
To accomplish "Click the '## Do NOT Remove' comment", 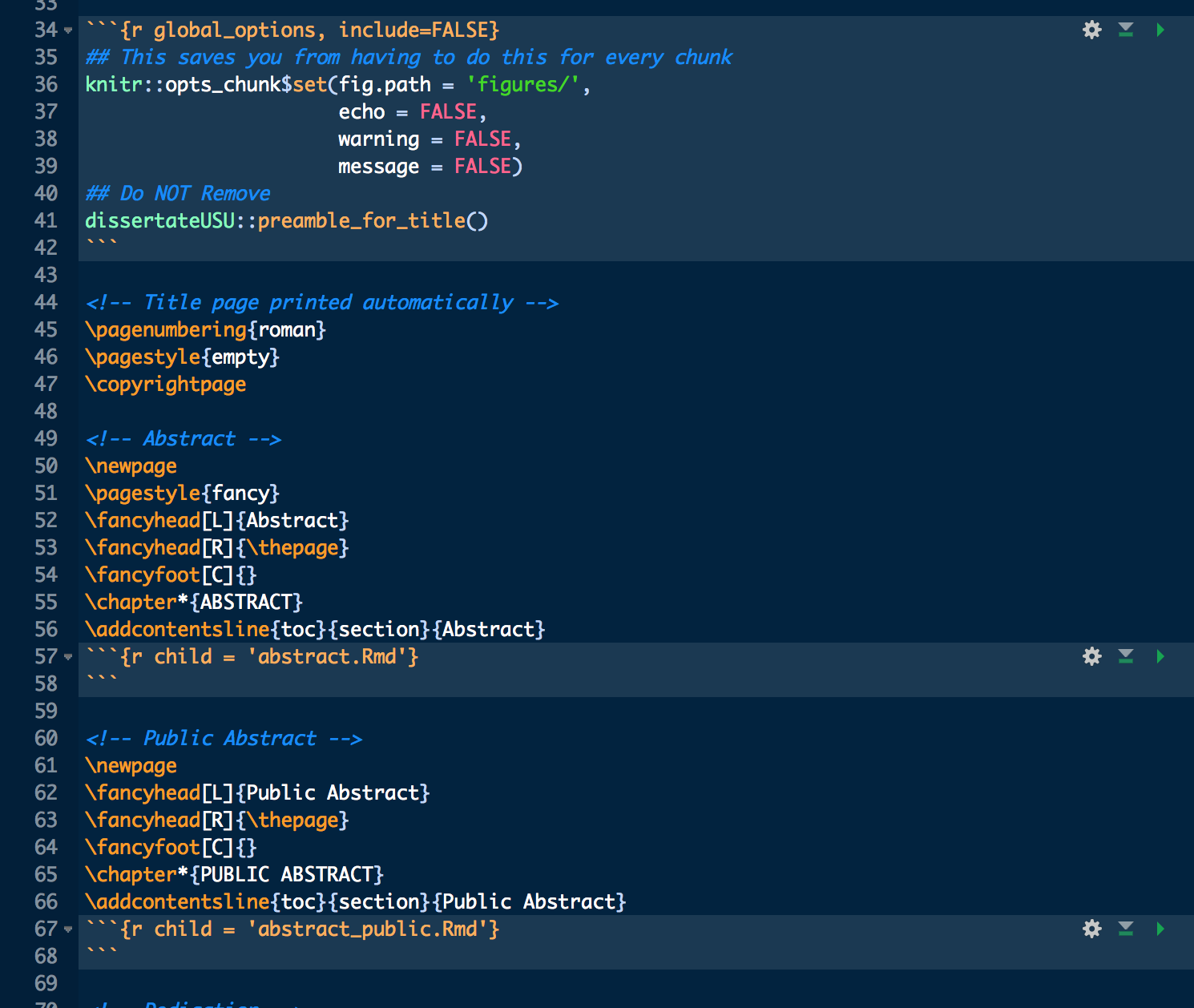I will tap(178, 194).
